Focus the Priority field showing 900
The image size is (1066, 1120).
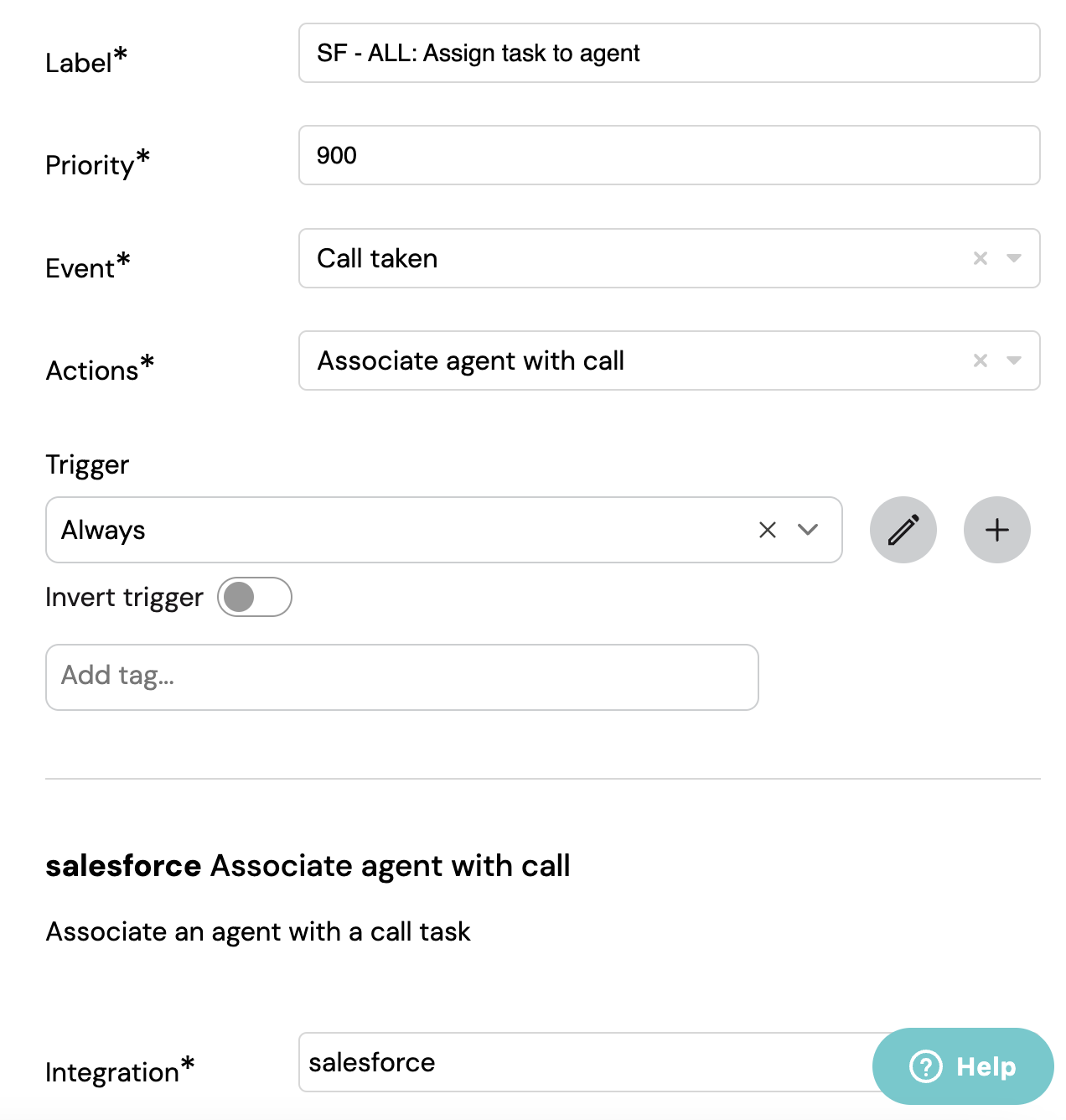click(x=670, y=155)
